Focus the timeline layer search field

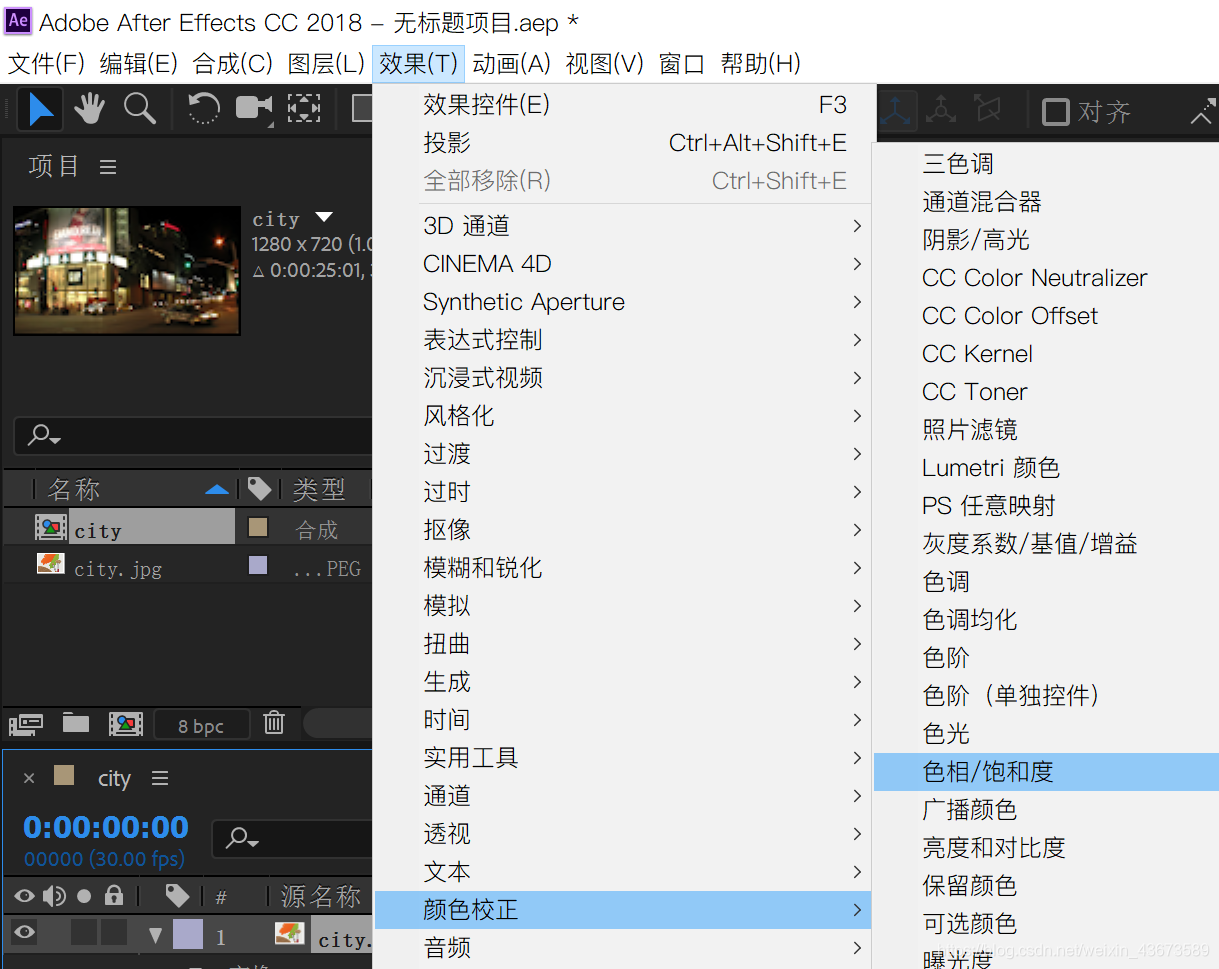pyautogui.click(x=293, y=837)
